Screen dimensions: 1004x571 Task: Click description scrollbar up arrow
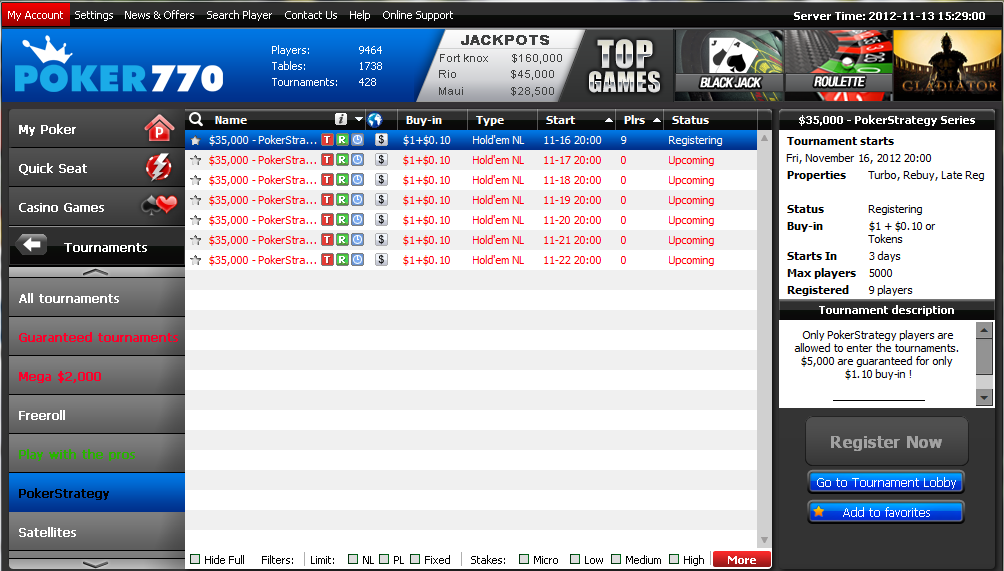coord(984,330)
